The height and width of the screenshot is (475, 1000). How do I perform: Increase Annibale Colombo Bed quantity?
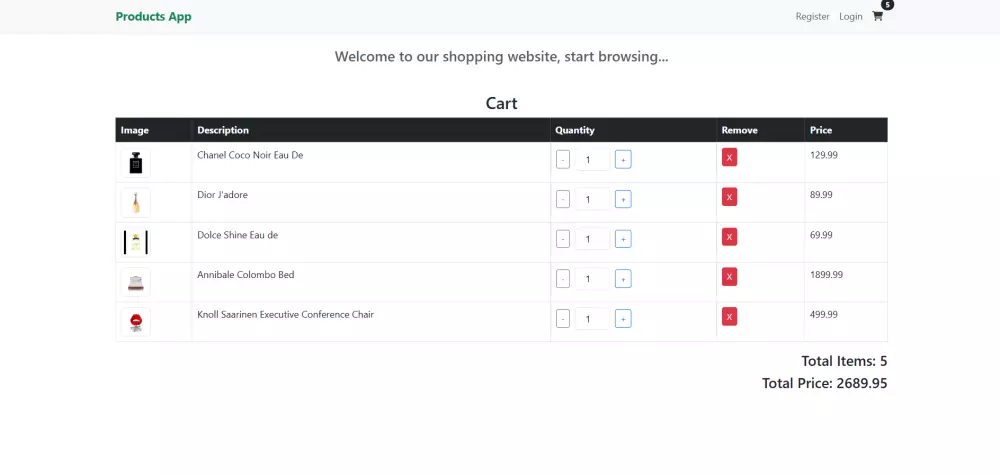click(x=622, y=279)
